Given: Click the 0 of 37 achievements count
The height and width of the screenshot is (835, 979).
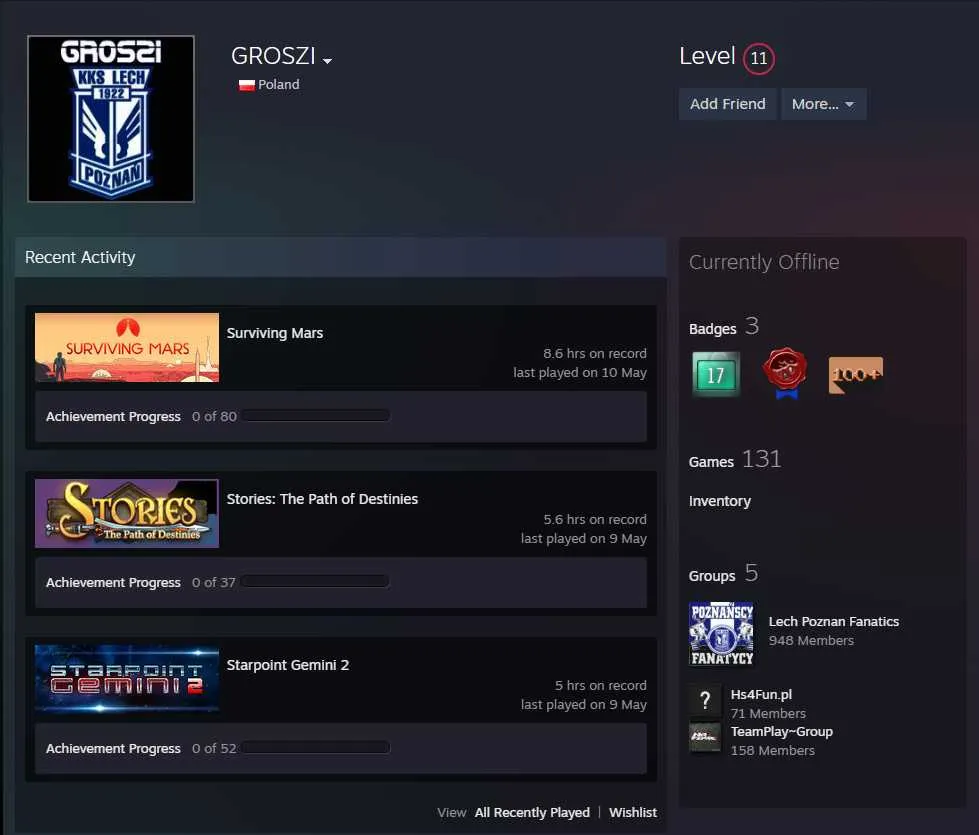Looking at the screenshot, I should coord(214,583).
